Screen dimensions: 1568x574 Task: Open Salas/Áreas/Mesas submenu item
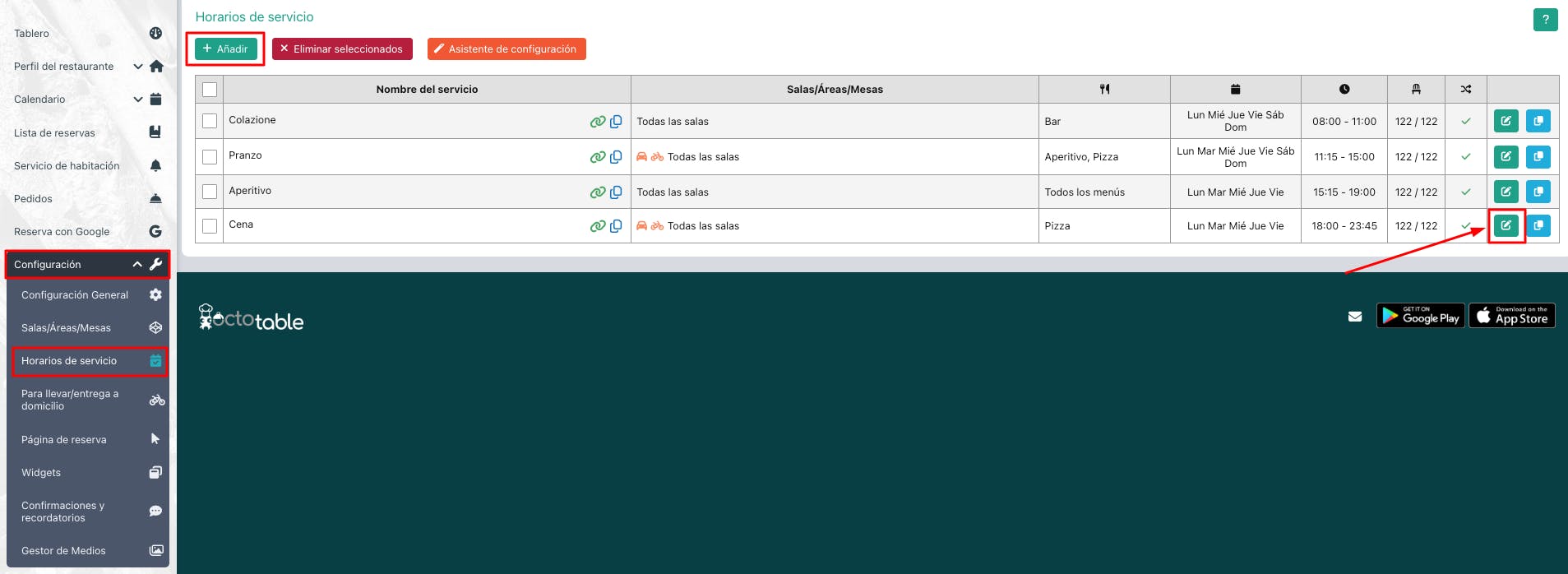coord(88,327)
